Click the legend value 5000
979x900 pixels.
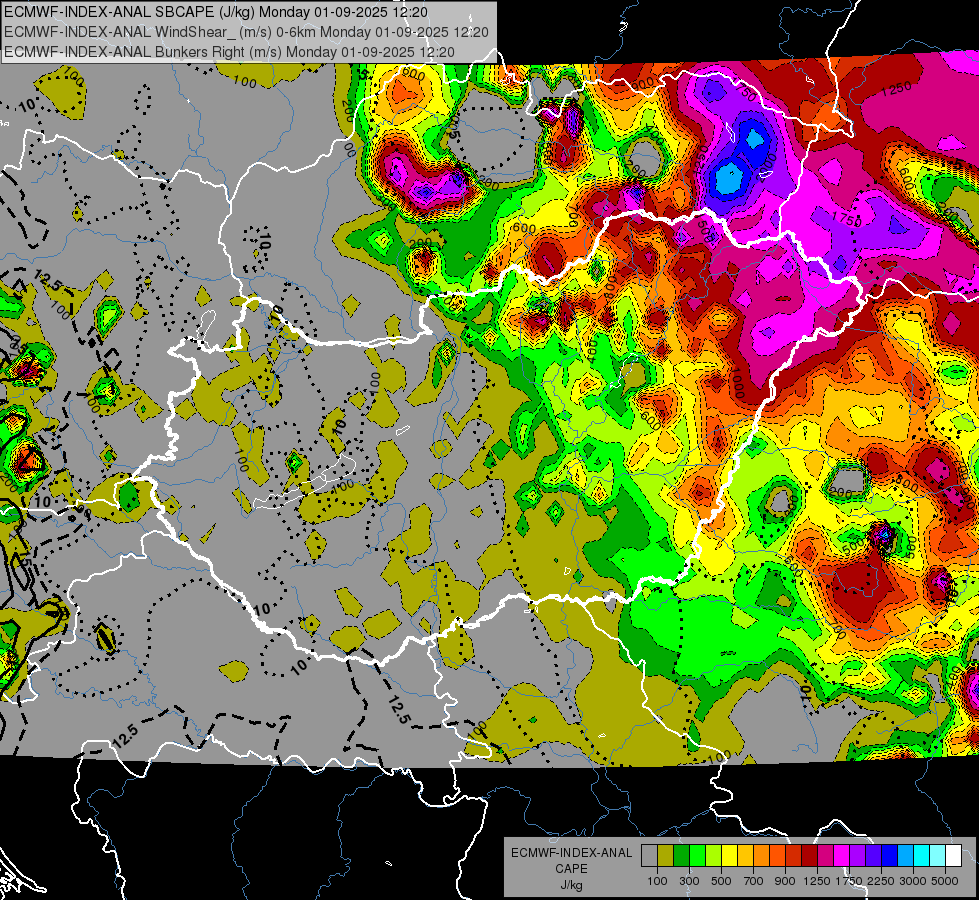[945, 881]
